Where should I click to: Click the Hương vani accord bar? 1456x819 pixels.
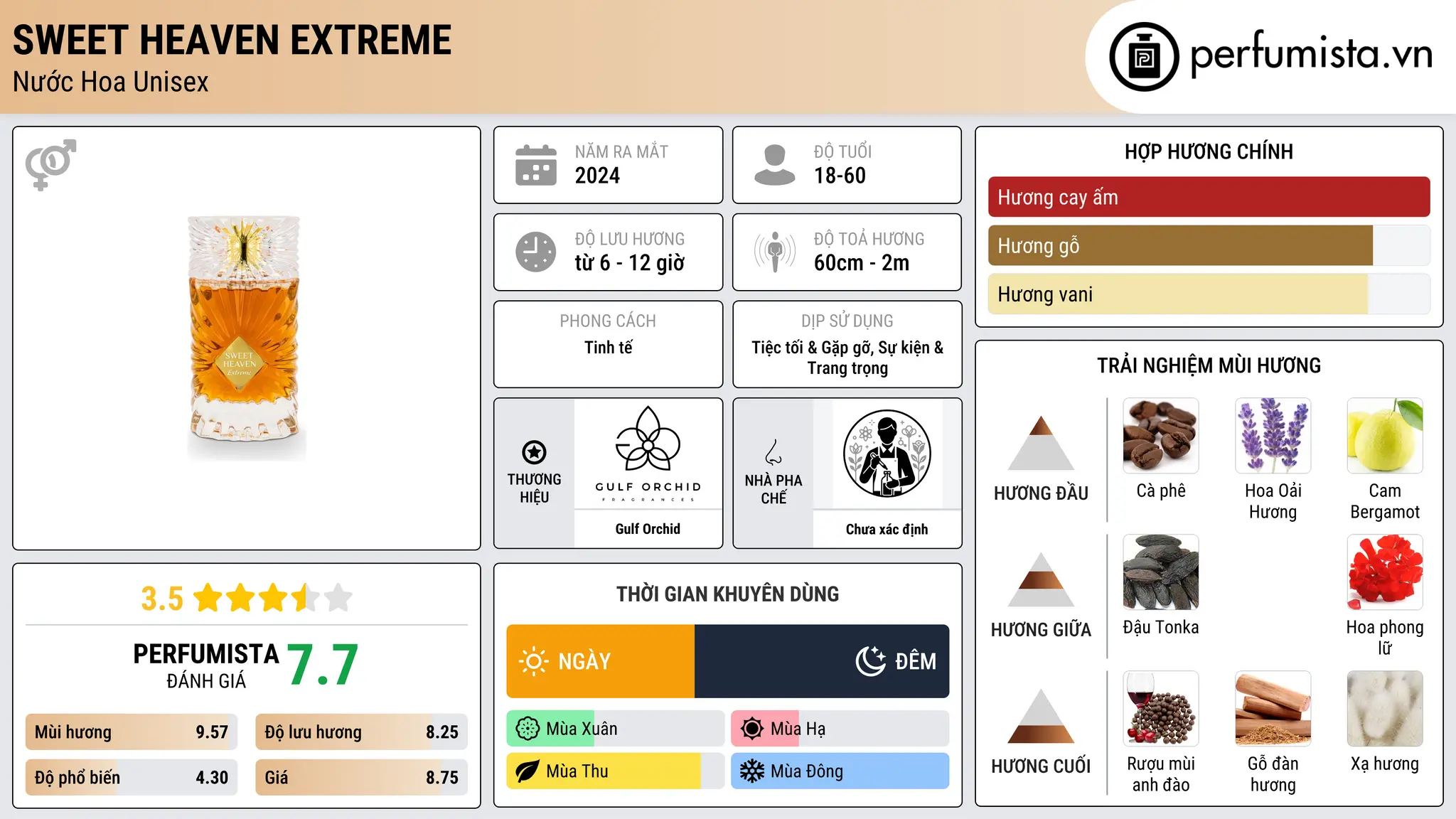(1209, 294)
